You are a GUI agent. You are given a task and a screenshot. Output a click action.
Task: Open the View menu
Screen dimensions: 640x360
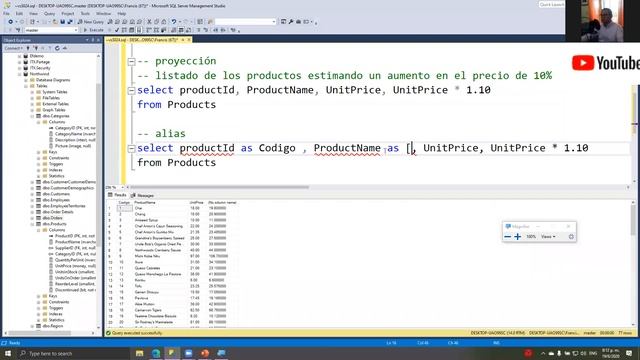[33, 13]
